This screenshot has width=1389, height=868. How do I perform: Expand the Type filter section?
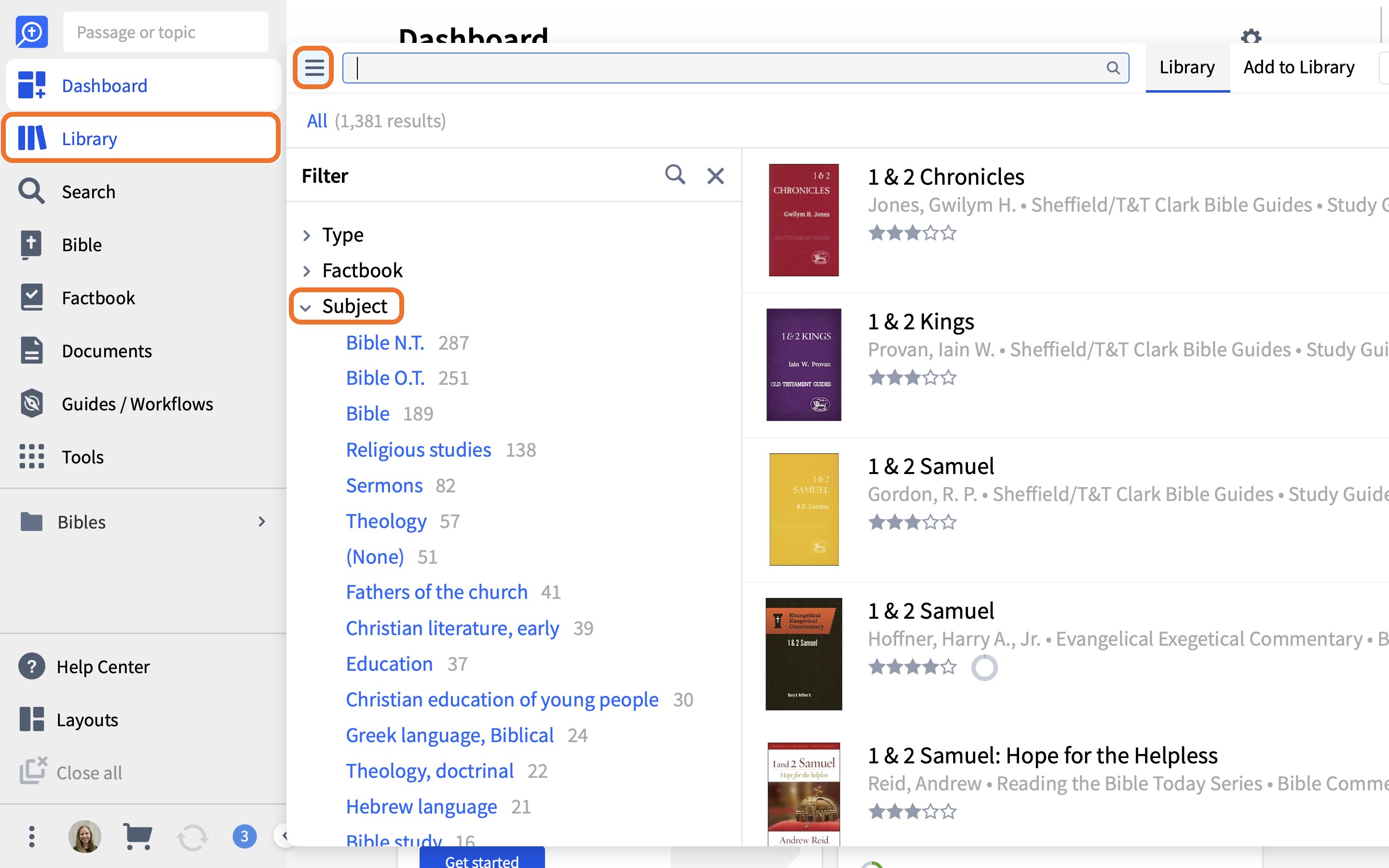pos(307,235)
